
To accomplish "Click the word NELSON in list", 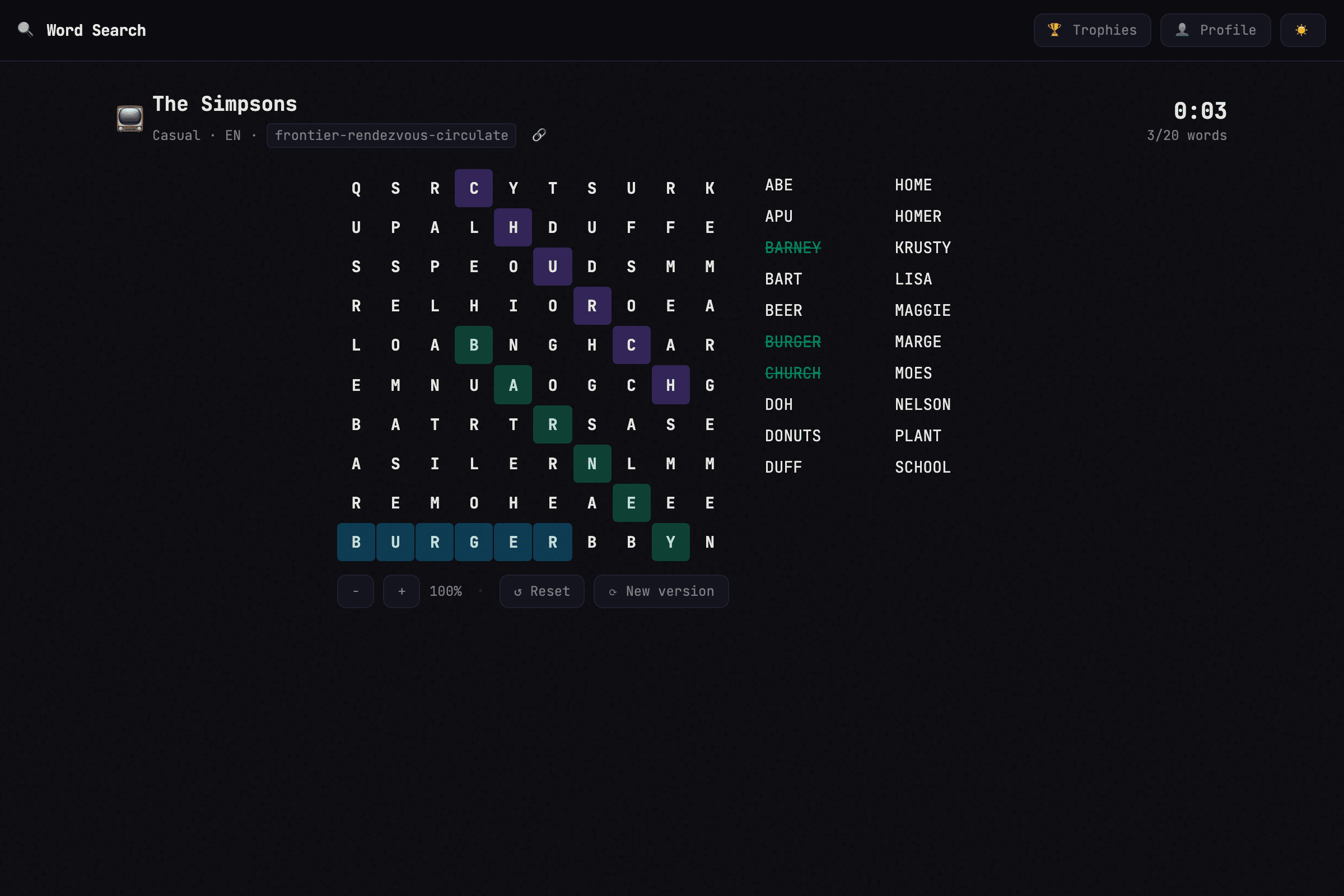I will tap(922, 405).
